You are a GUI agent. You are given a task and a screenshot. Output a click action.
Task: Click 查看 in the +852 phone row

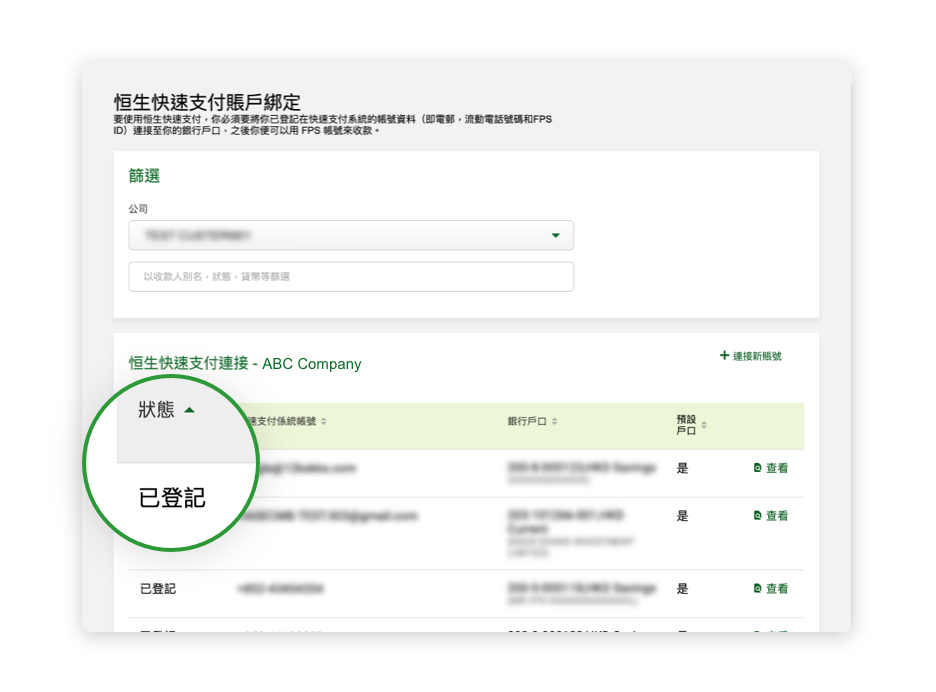click(777, 589)
